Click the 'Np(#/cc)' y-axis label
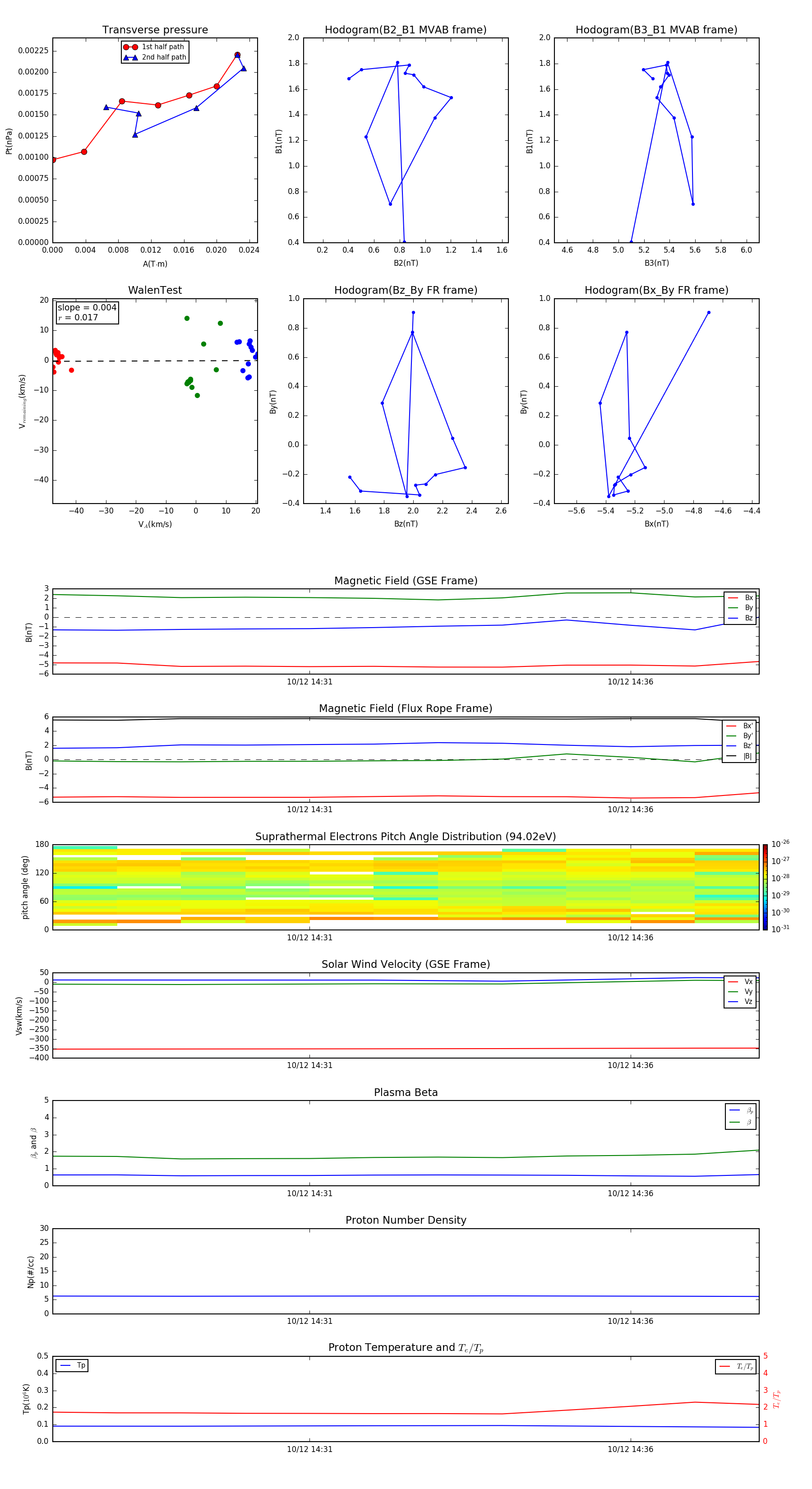This screenshot has height=1489, width=812. 31,1272
